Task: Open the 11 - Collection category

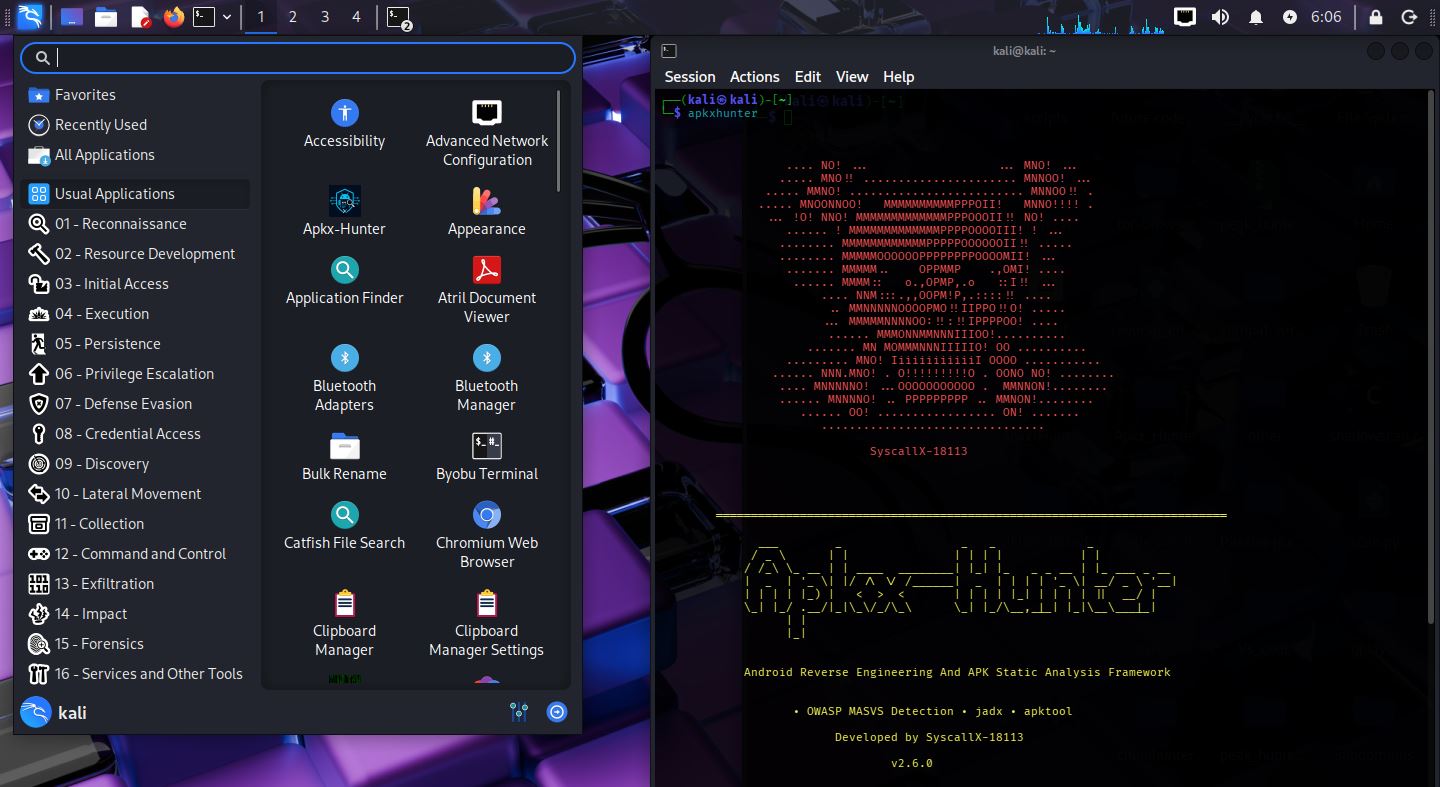Action: pos(136,524)
